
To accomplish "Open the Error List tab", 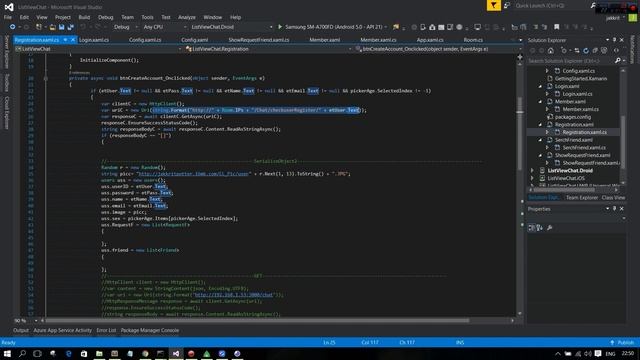I will click(106, 330).
